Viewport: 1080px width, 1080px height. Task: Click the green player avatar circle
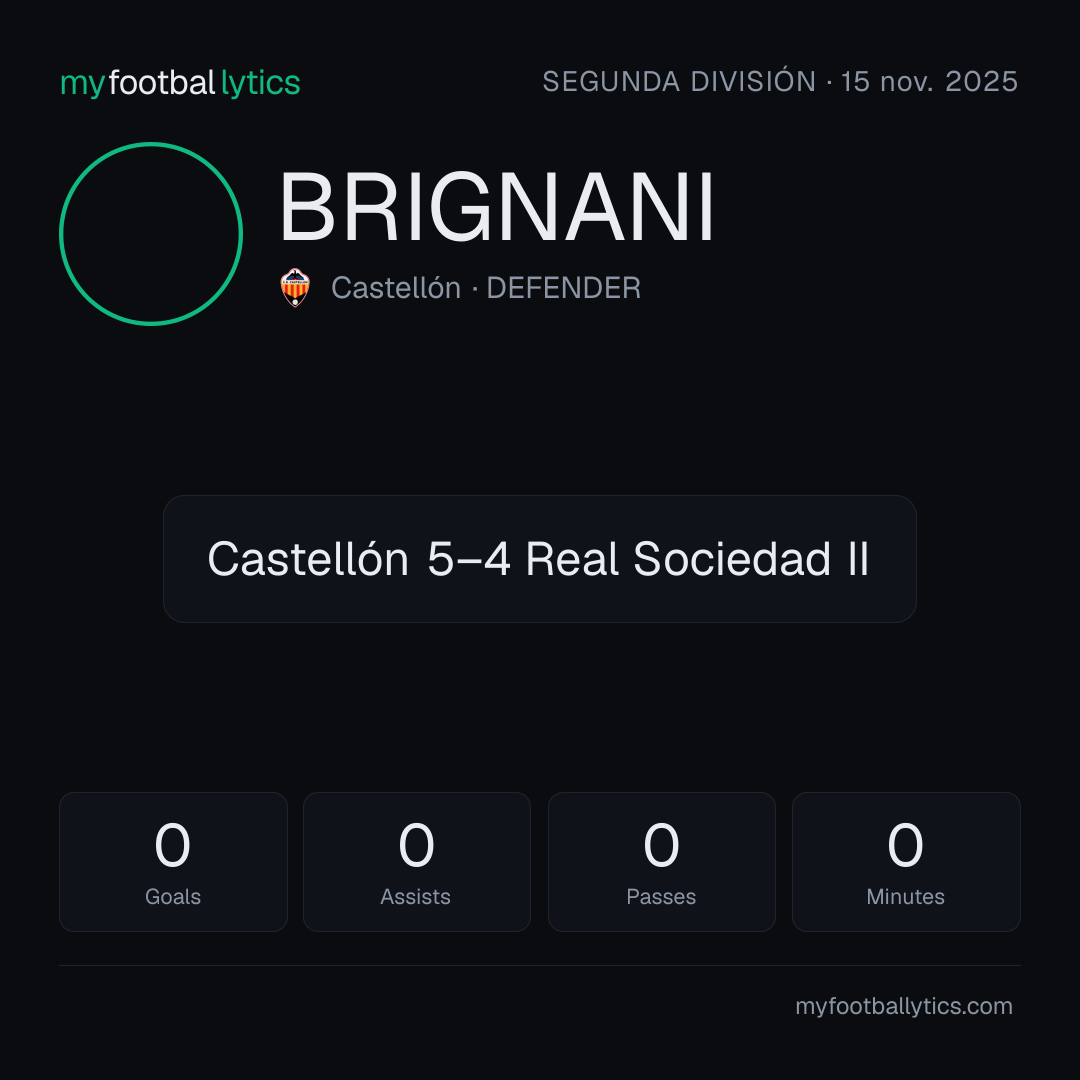151,233
